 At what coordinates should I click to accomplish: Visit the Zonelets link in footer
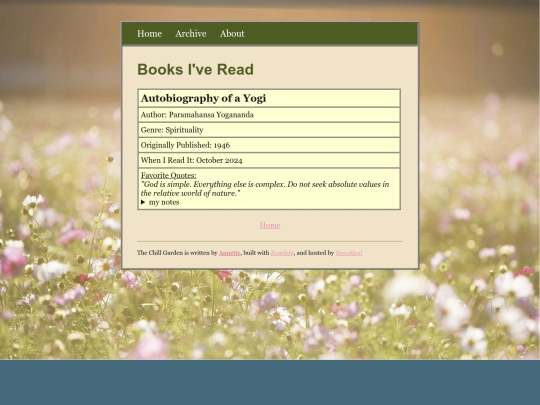282,253
